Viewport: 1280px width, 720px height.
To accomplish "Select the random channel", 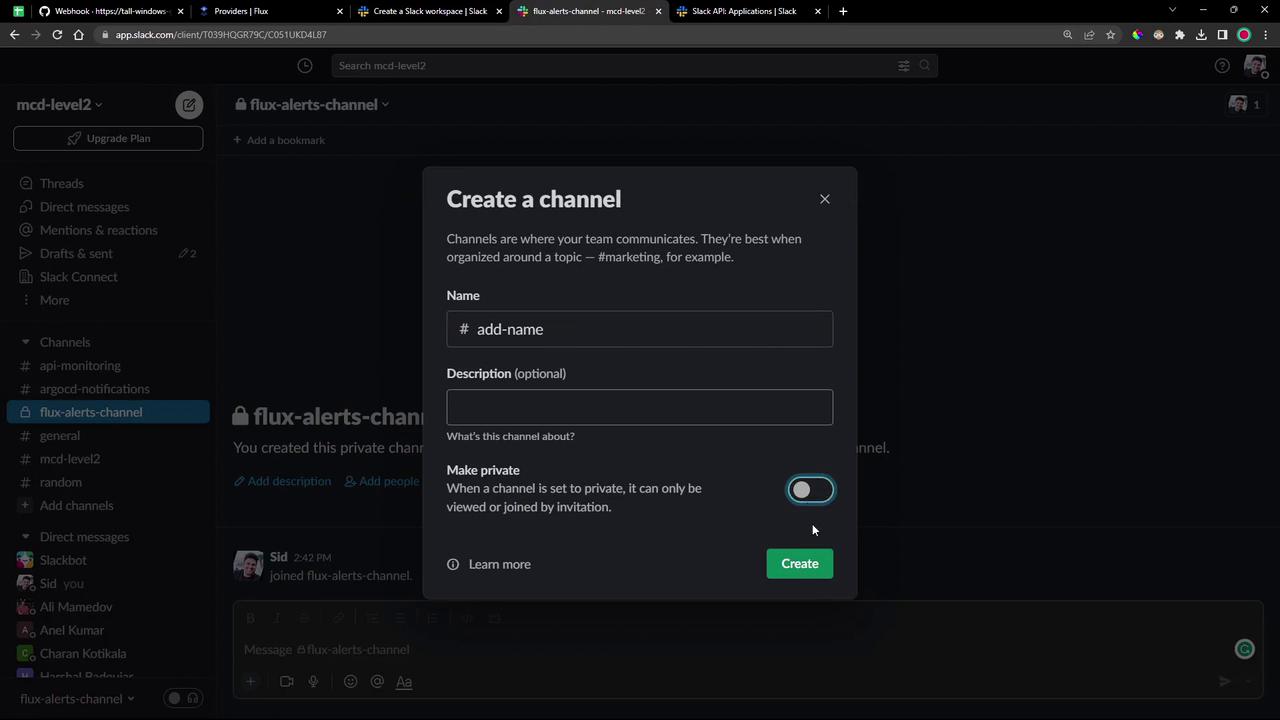I will [x=61, y=482].
